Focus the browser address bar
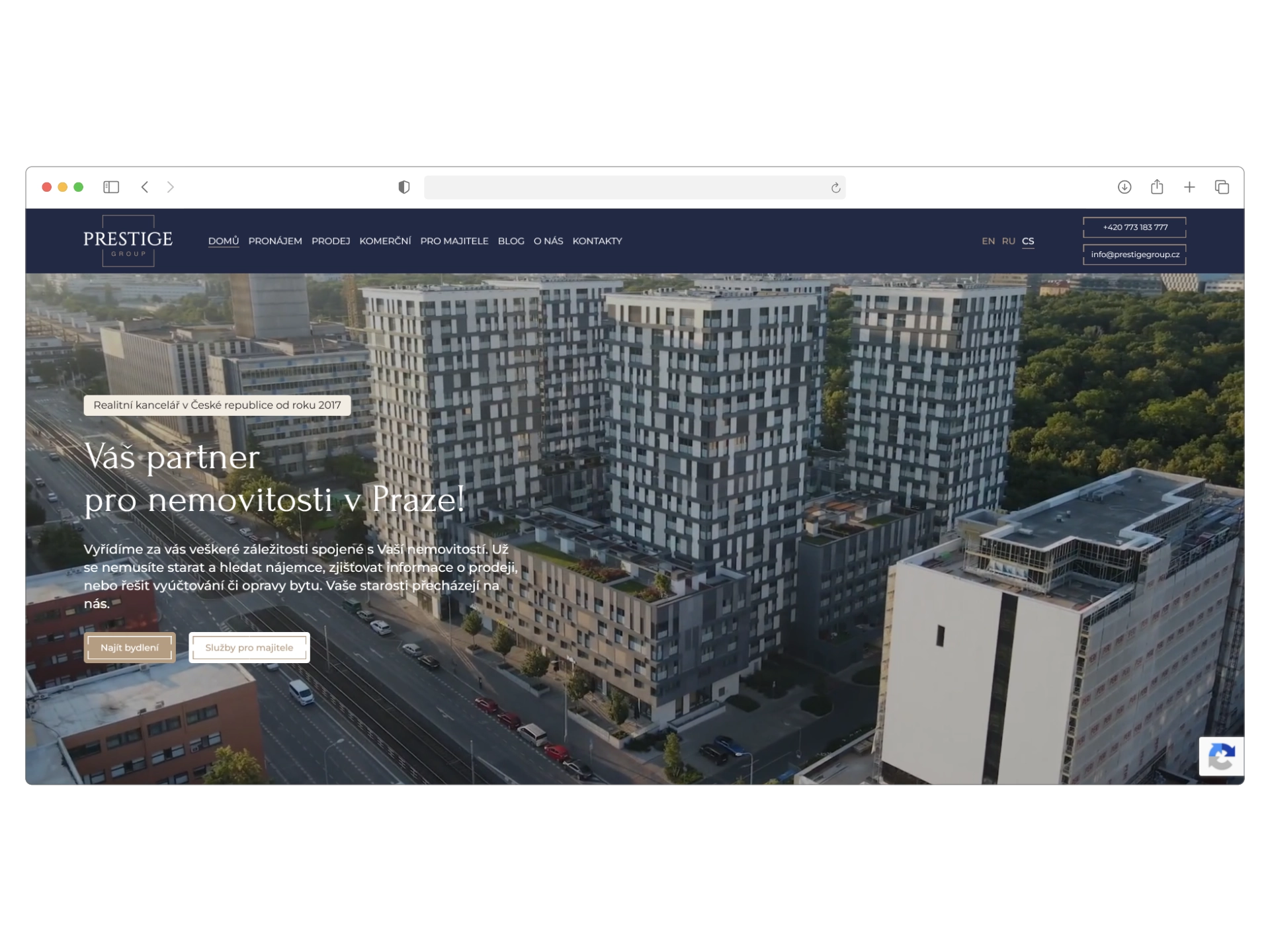 pos(634,187)
